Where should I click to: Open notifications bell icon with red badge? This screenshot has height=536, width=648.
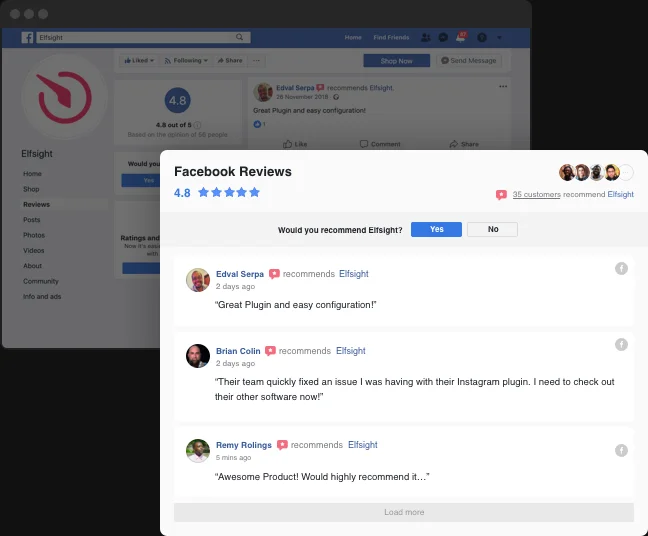pyautogui.click(x=461, y=37)
